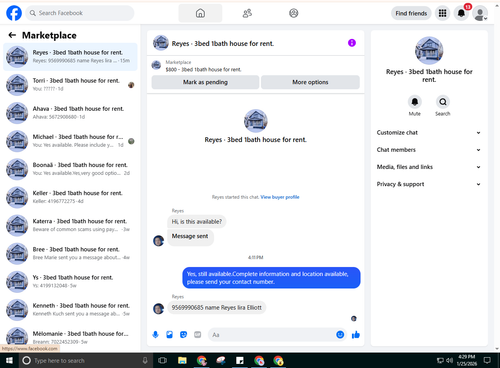The image size is (500, 368).
Task: Open the $800 Marketplace listing banner
Action: (x=255, y=66)
